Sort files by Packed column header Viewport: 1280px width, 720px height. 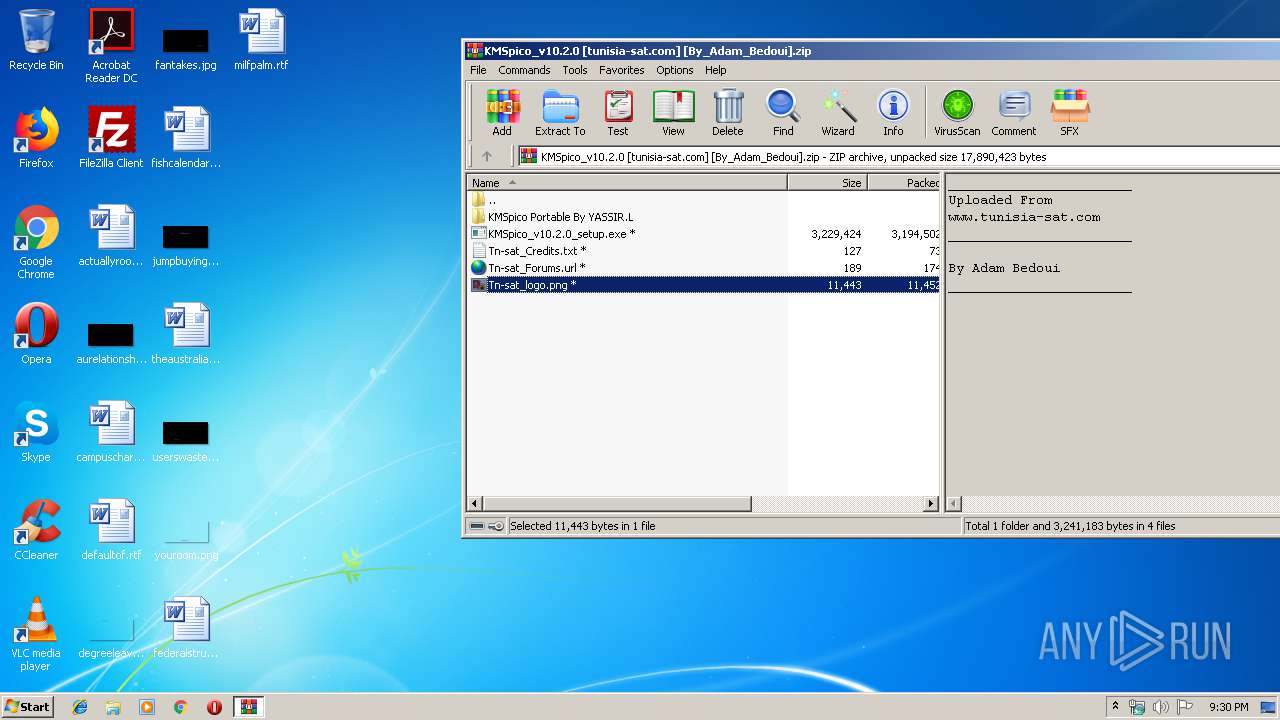pyautogui.click(x=904, y=183)
